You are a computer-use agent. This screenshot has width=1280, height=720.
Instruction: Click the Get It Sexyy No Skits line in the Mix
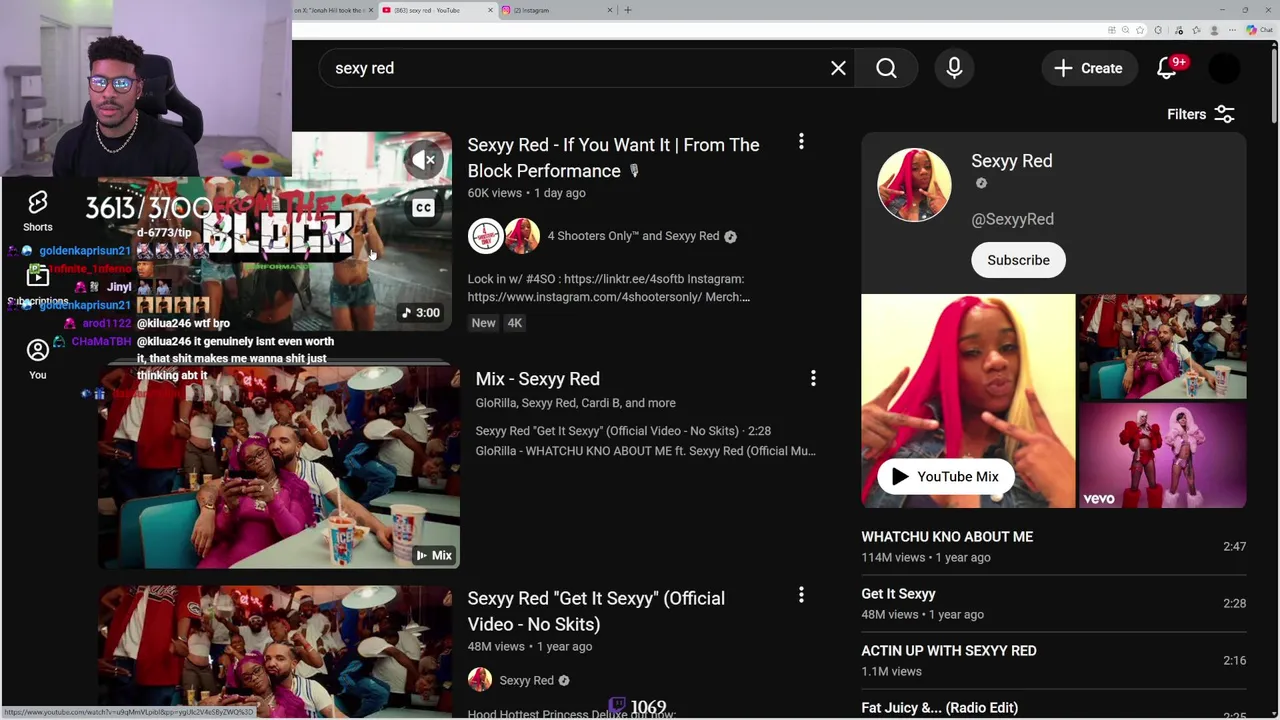click(623, 431)
